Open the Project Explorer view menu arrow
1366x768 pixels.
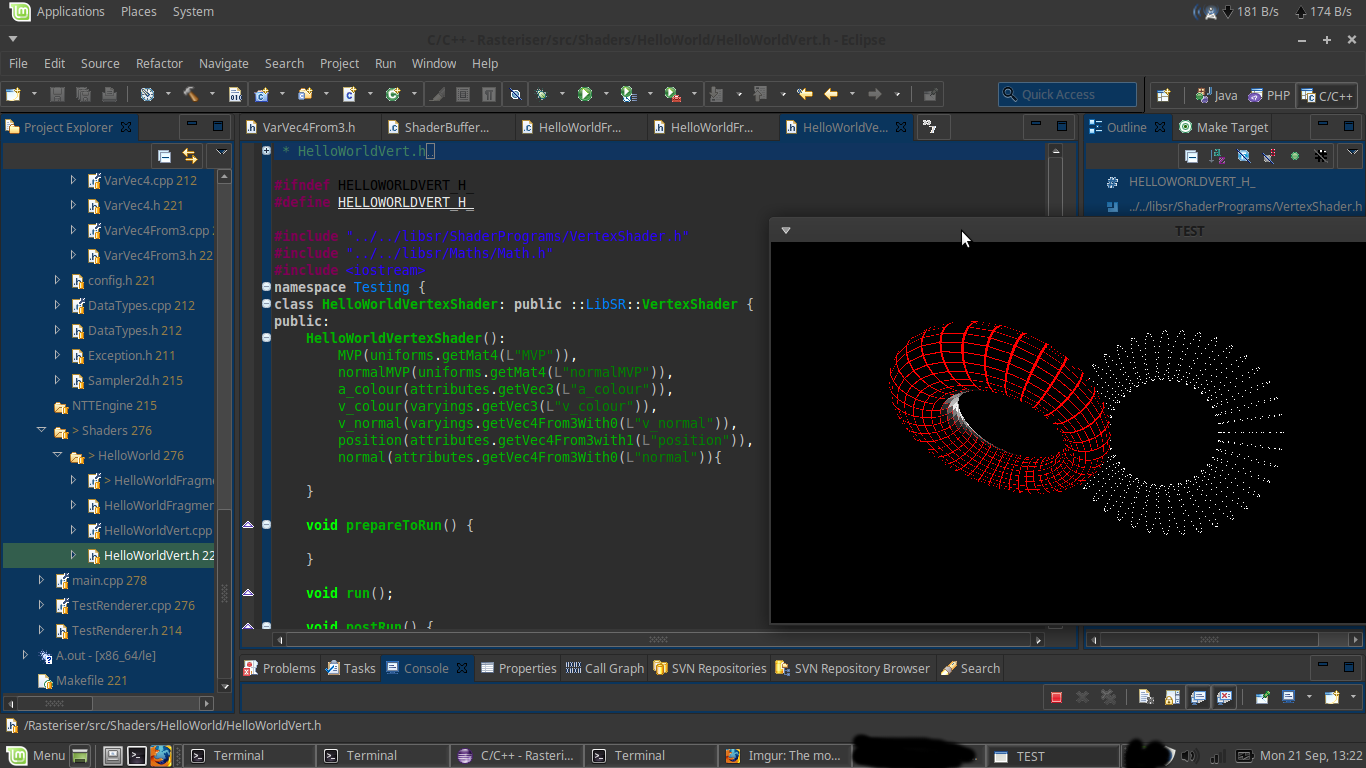pyautogui.click(x=222, y=153)
